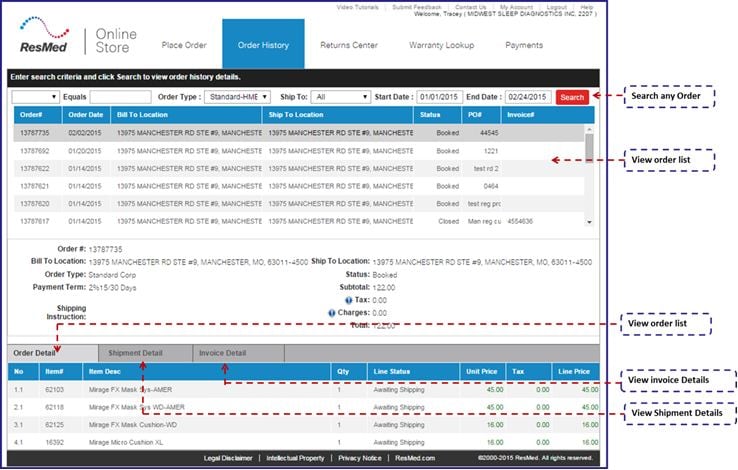
Task: Click the PO# column header
Action: tap(481, 115)
